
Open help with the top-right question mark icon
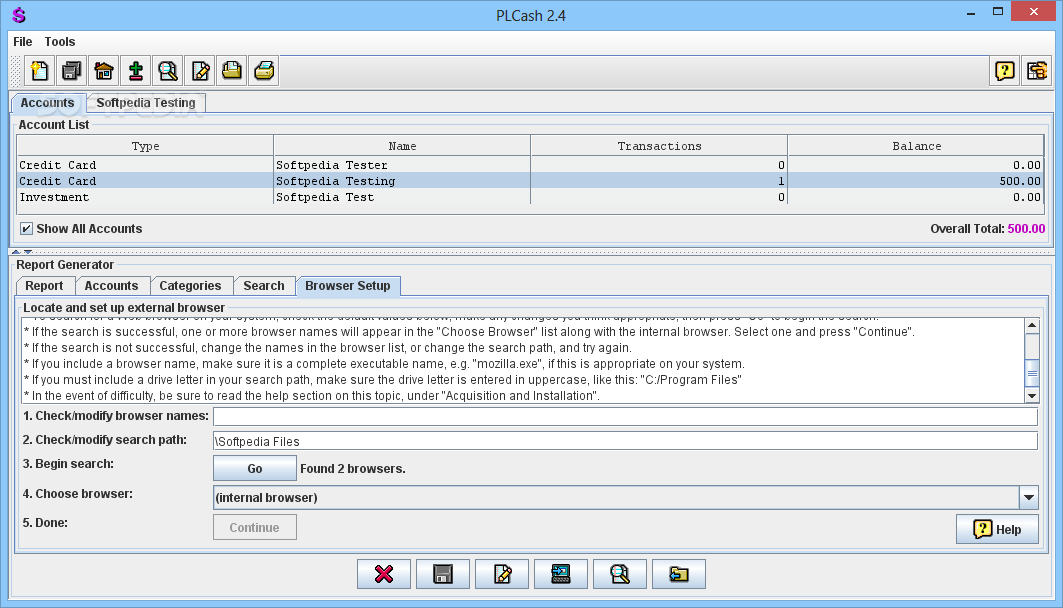pos(1005,70)
